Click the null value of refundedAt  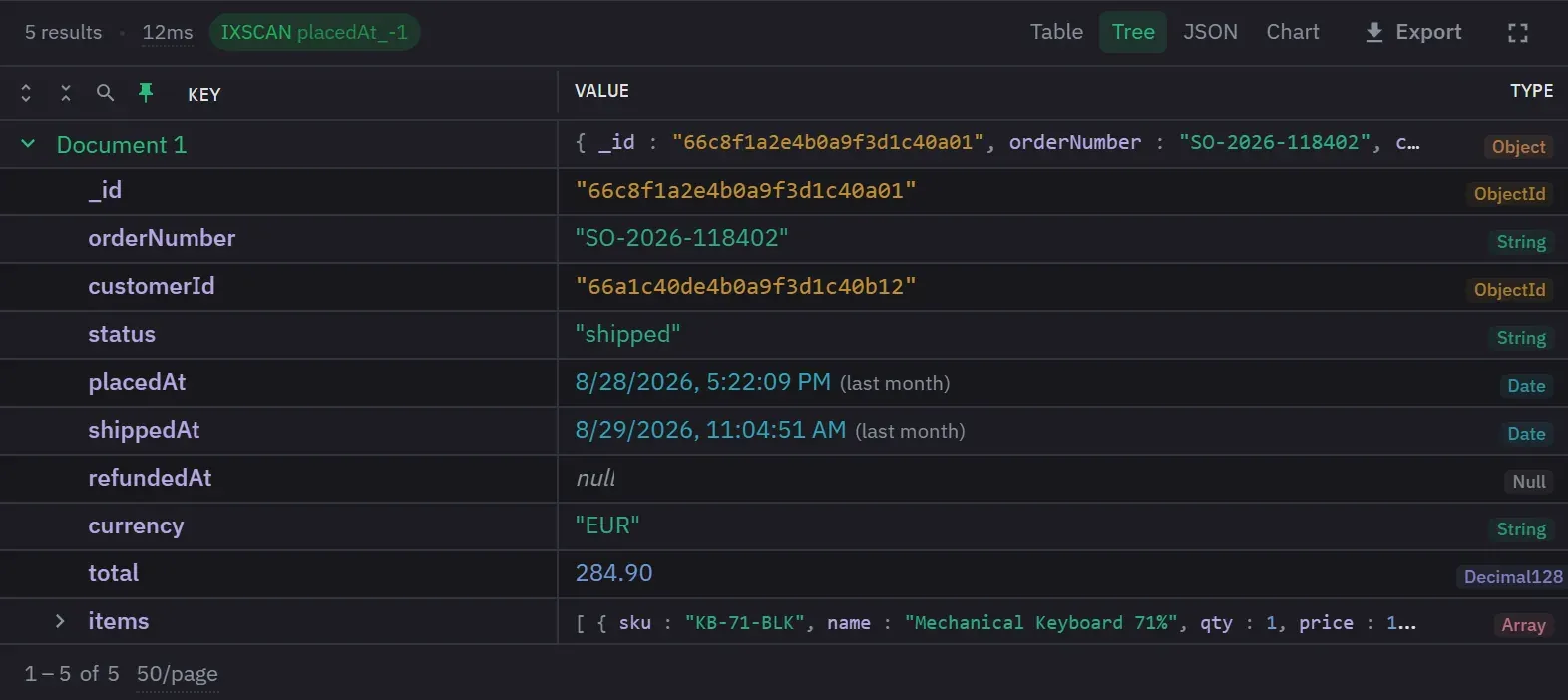click(x=595, y=478)
